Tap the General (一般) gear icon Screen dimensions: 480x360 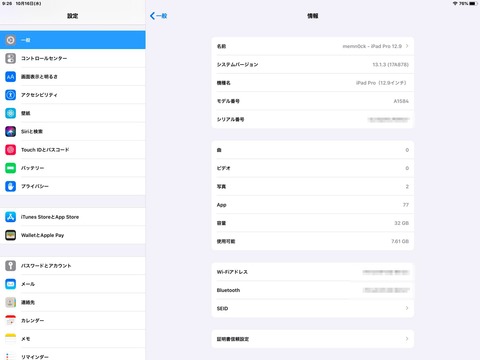click(x=10, y=40)
